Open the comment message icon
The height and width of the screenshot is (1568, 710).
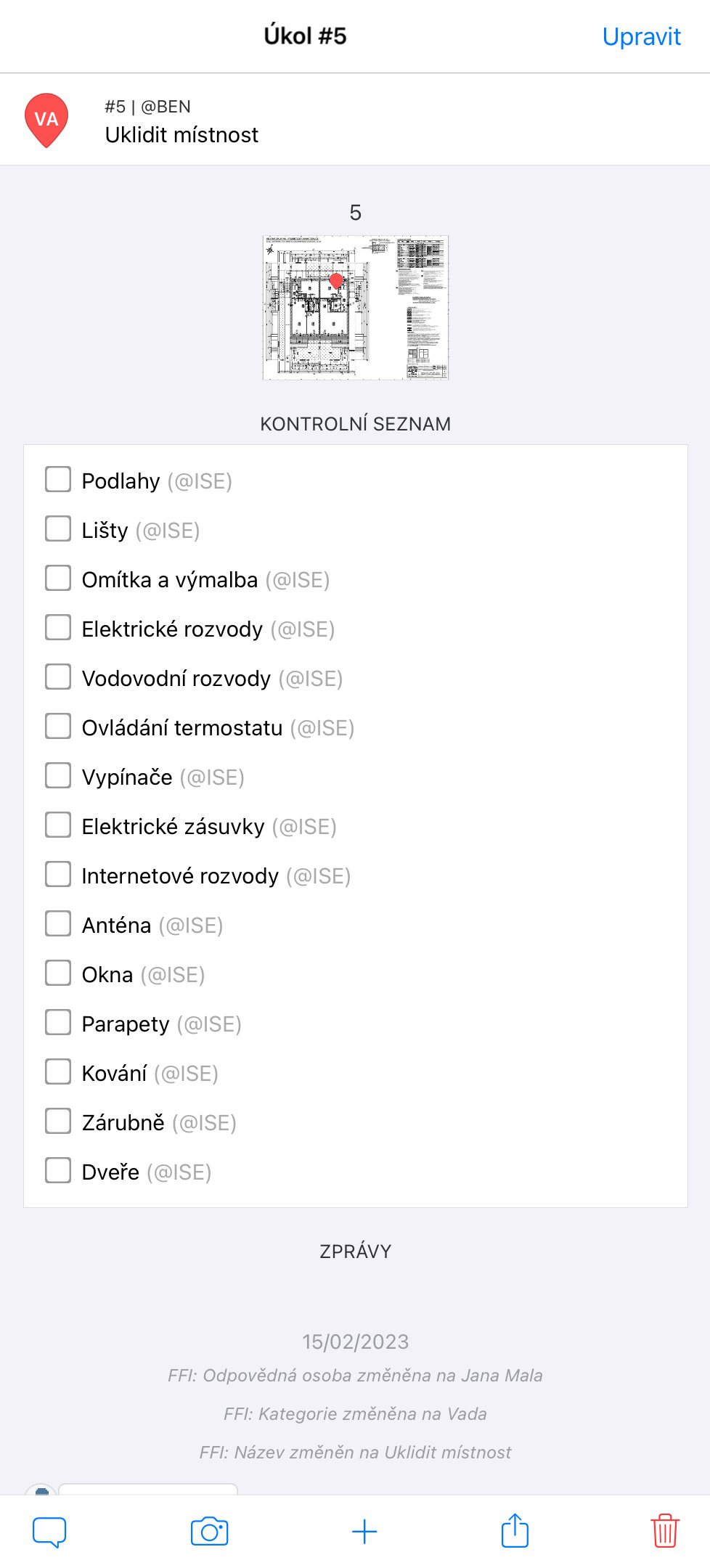click(49, 1532)
